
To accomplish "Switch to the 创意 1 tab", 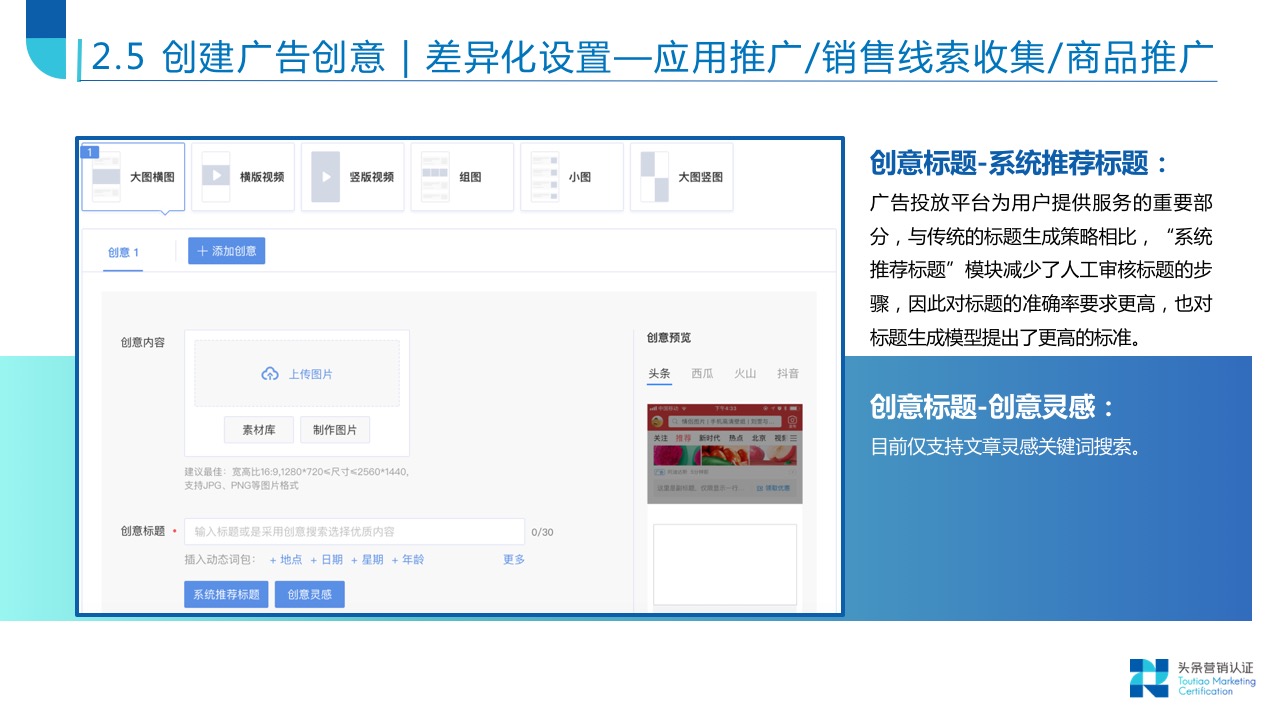I will coord(123,252).
